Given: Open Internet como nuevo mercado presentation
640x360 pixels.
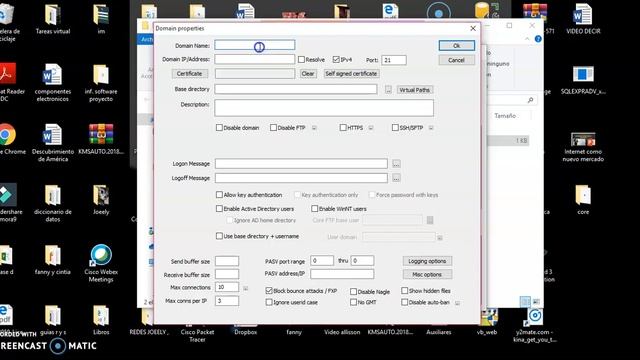Looking at the screenshot, I should click(x=583, y=147).
